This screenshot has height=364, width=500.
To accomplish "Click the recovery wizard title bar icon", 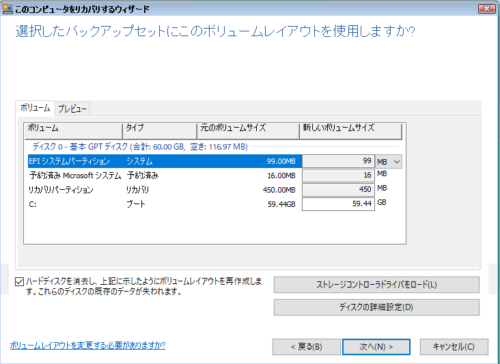I will [x=7, y=9].
